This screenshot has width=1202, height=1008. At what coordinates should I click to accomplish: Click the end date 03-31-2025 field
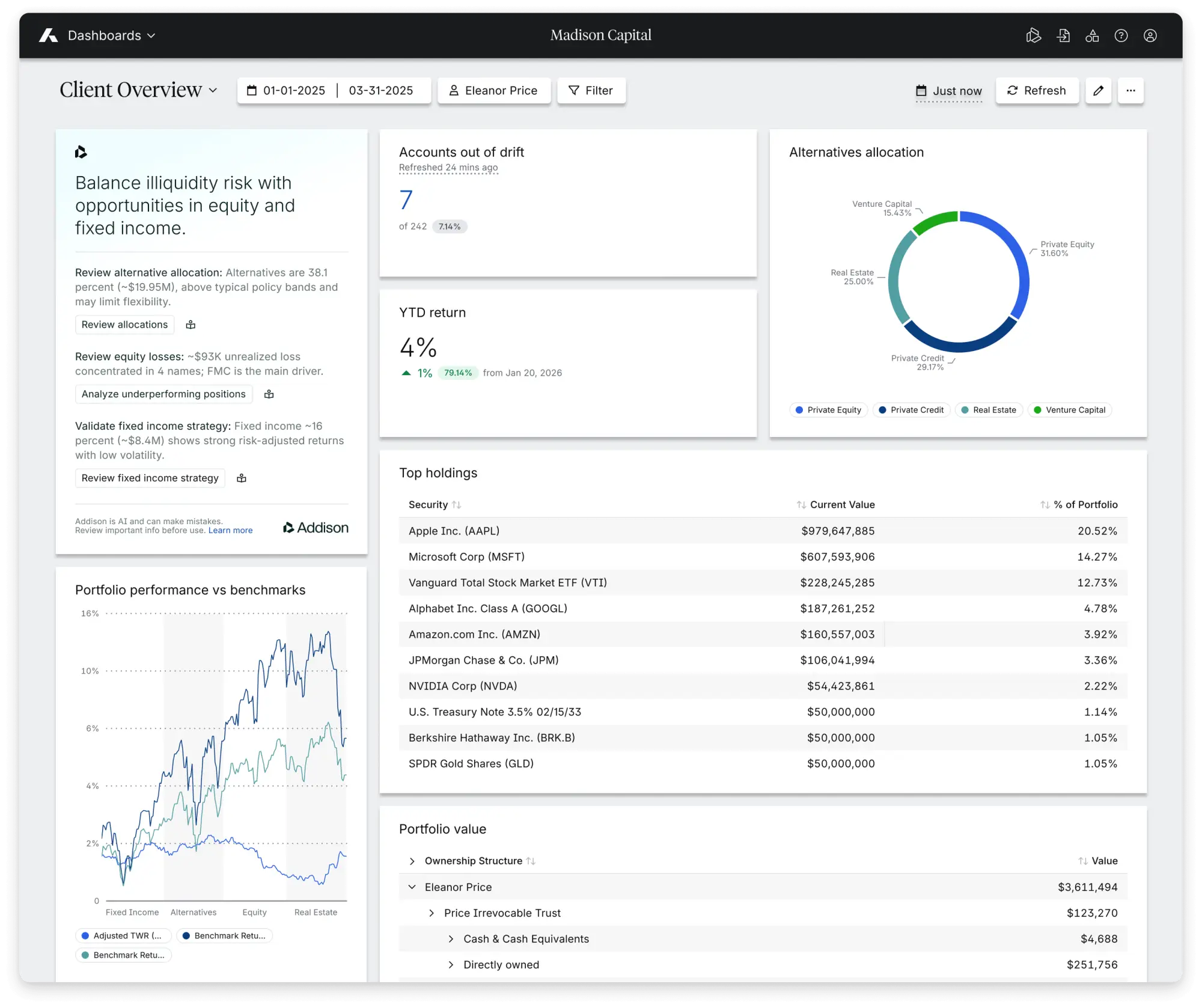point(381,91)
